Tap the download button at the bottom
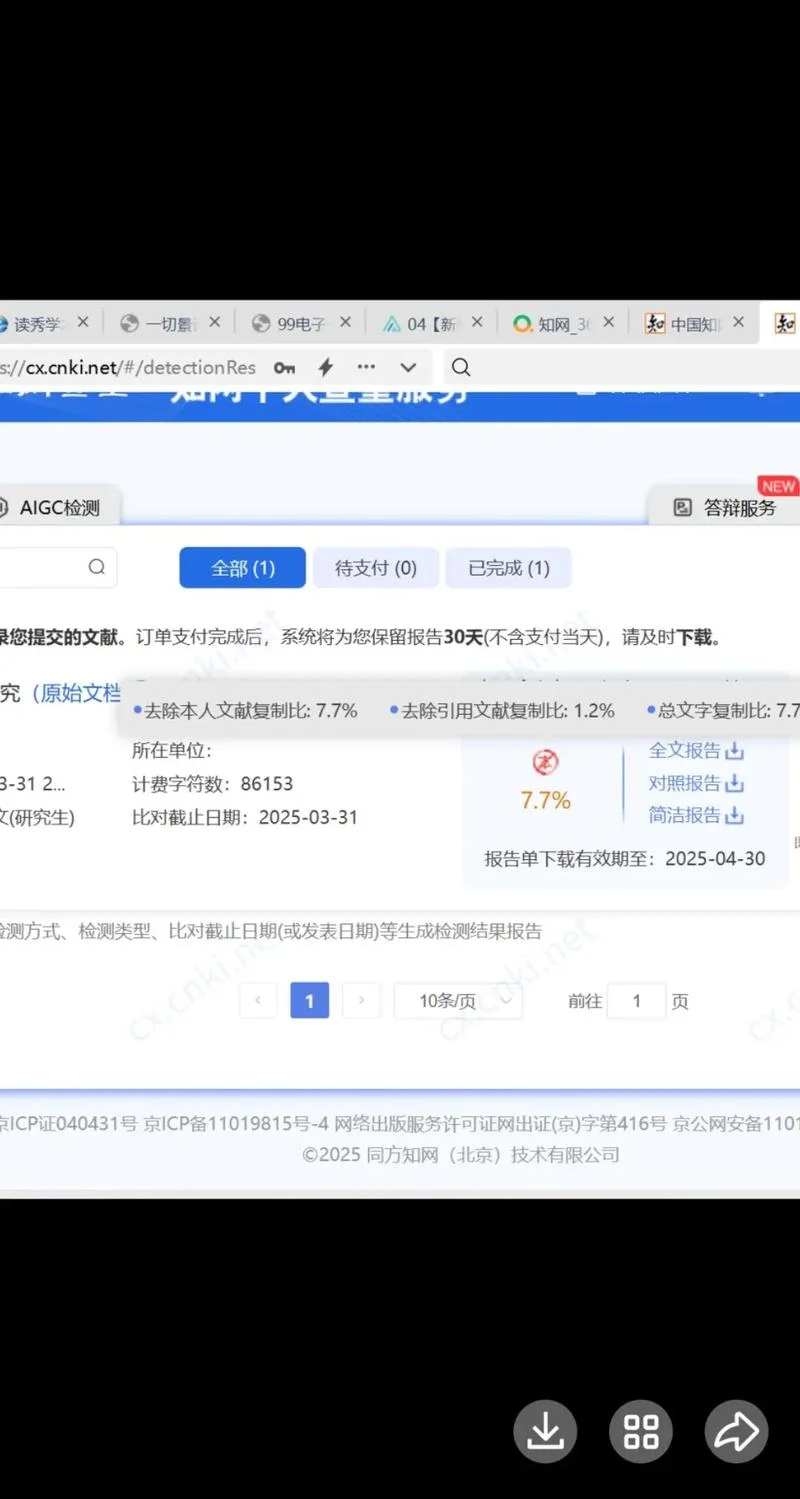 [545, 1432]
